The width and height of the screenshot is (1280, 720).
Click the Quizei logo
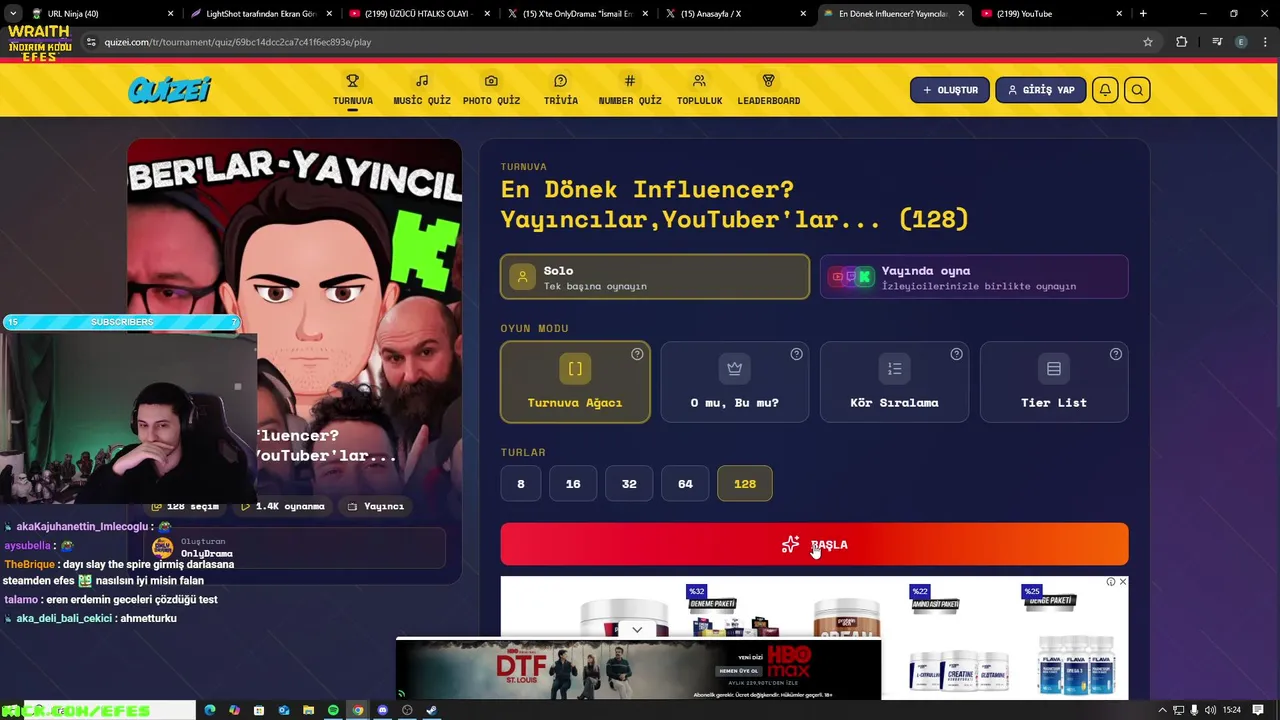169,90
